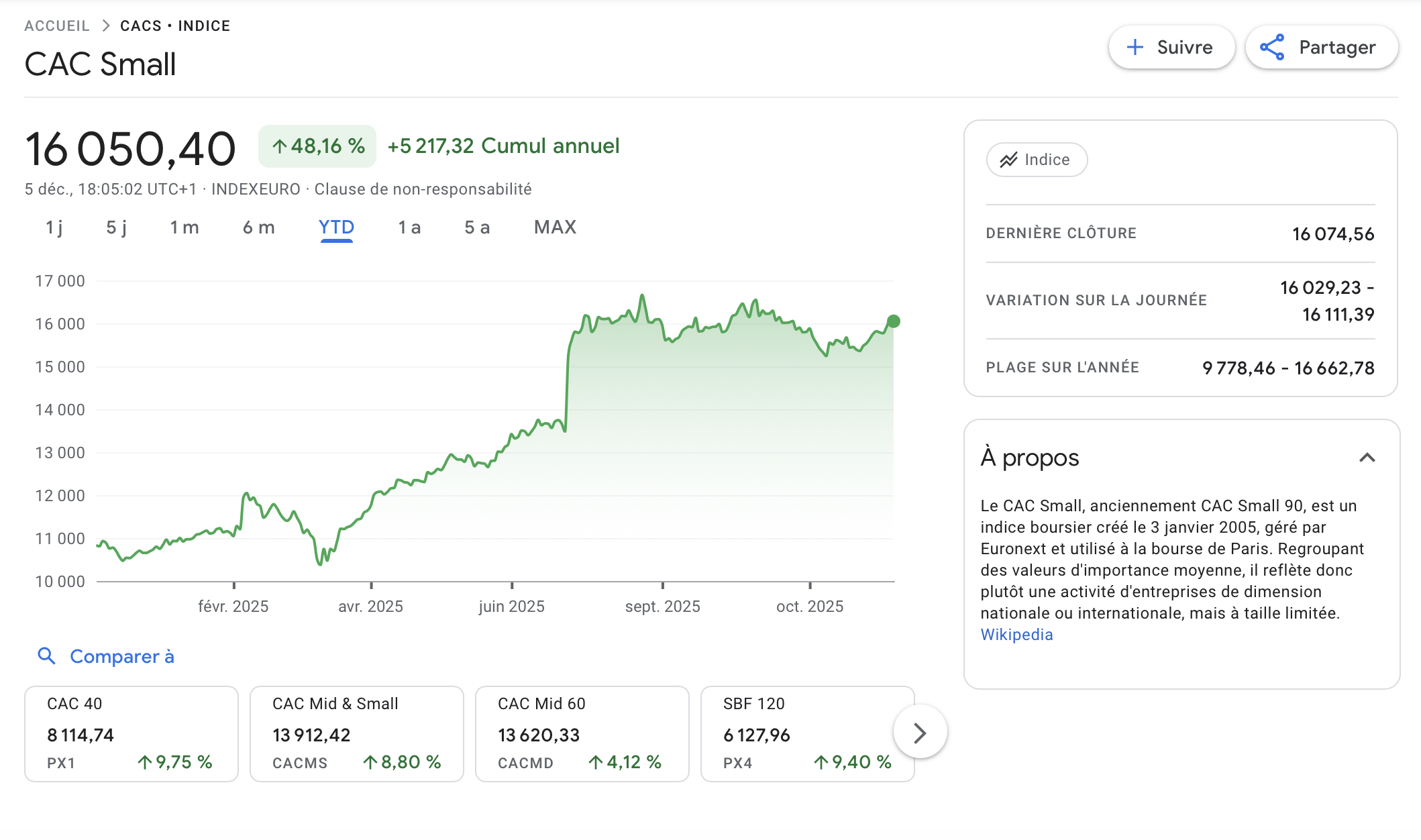The image size is (1421, 840).
Task: Click the breadcrumb chevron after ACCUEIL
Action: (106, 25)
